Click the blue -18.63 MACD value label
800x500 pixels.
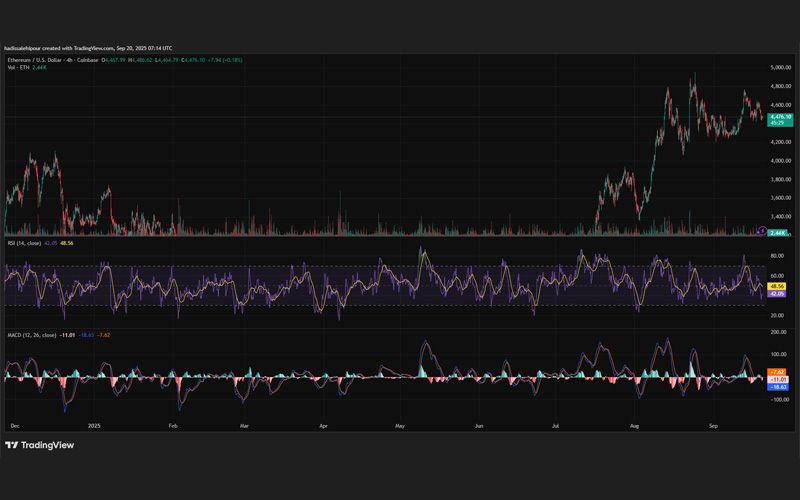tap(778, 387)
